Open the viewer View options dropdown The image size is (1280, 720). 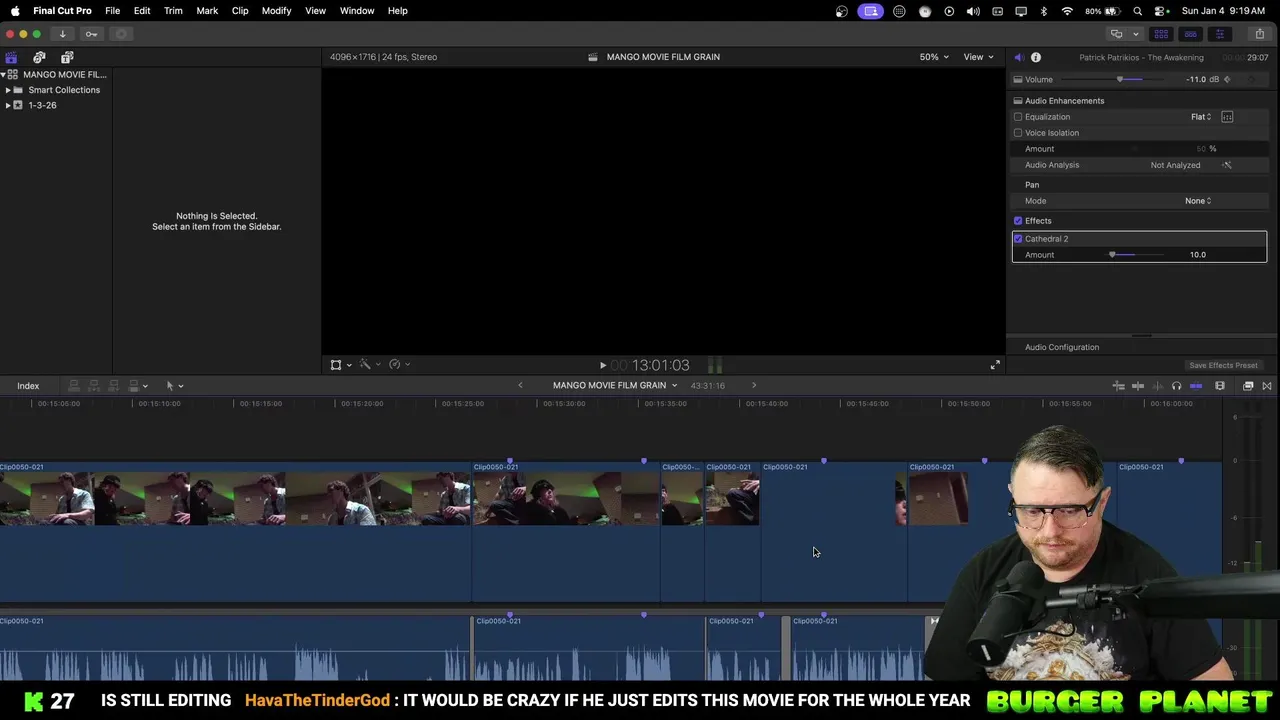pyautogui.click(x=978, y=57)
